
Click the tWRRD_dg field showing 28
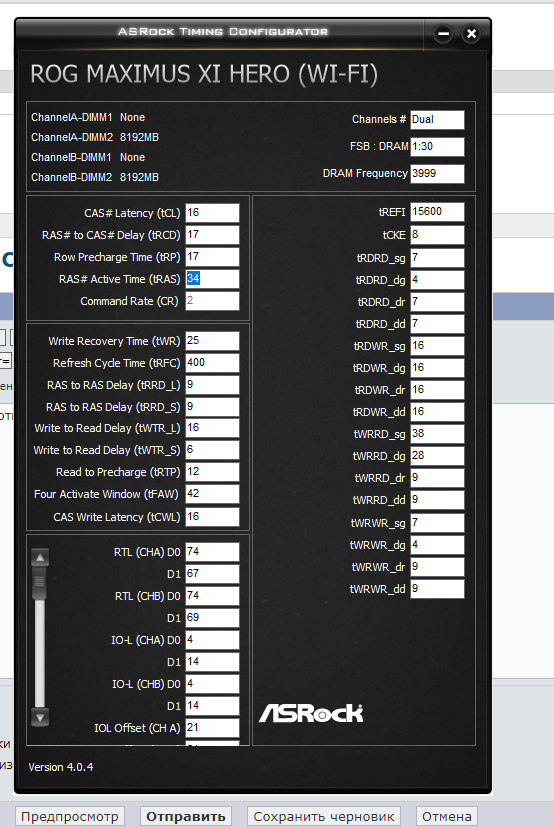pyautogui.click(x=437, y=456)
